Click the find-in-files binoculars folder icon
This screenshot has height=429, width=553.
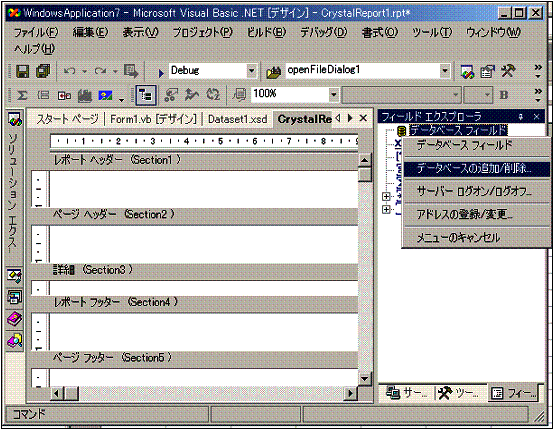point(273,72)
